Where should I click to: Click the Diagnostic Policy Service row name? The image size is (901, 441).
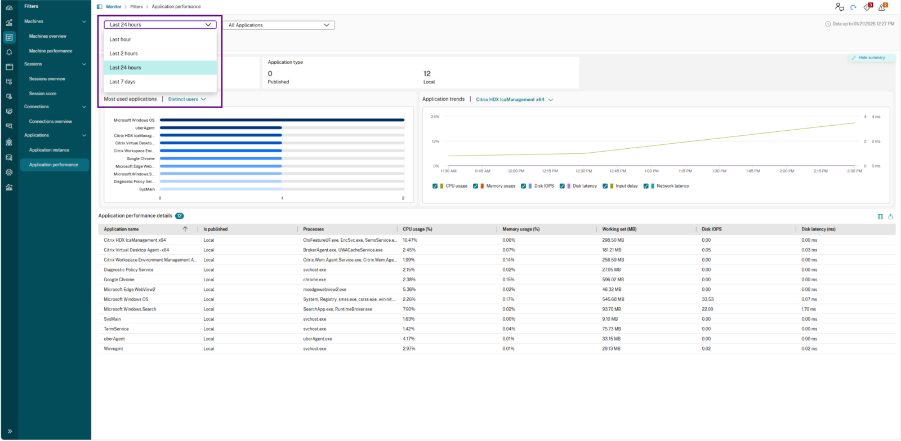pos(128,269)
